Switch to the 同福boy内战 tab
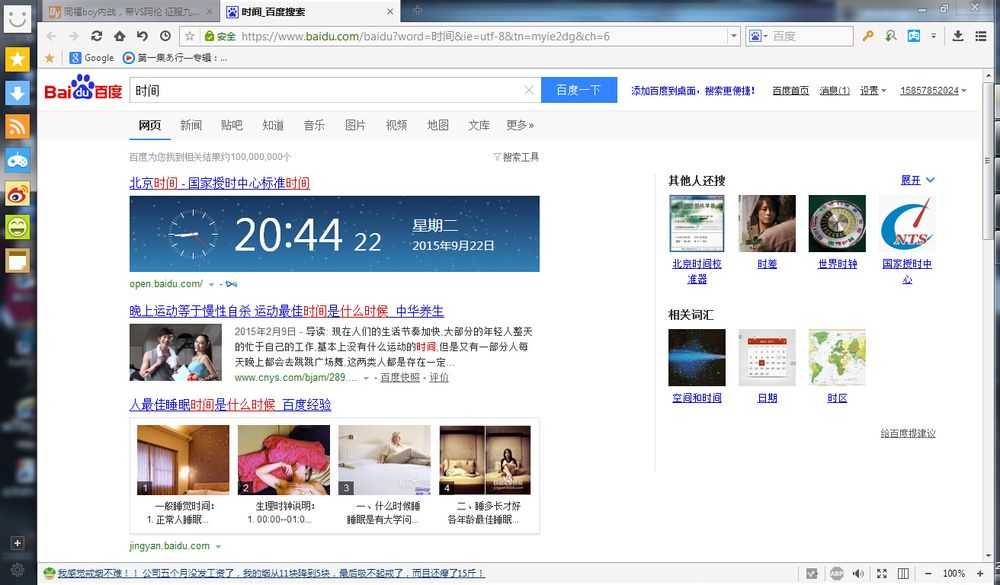 click(x=132, y=11)
